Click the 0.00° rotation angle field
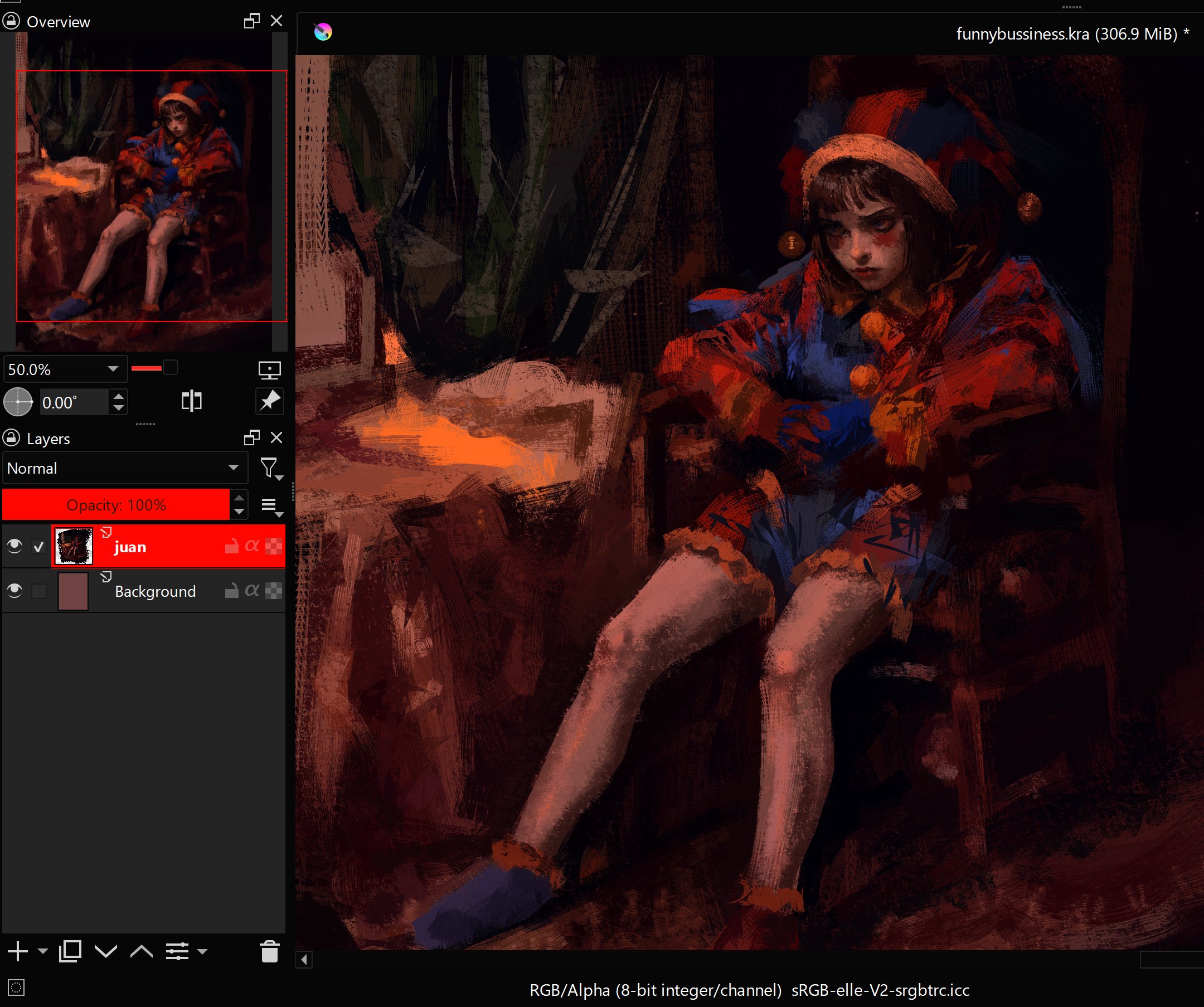Screen dimensions: 1204x1007 pyautogui.click(x=74, y=402)
